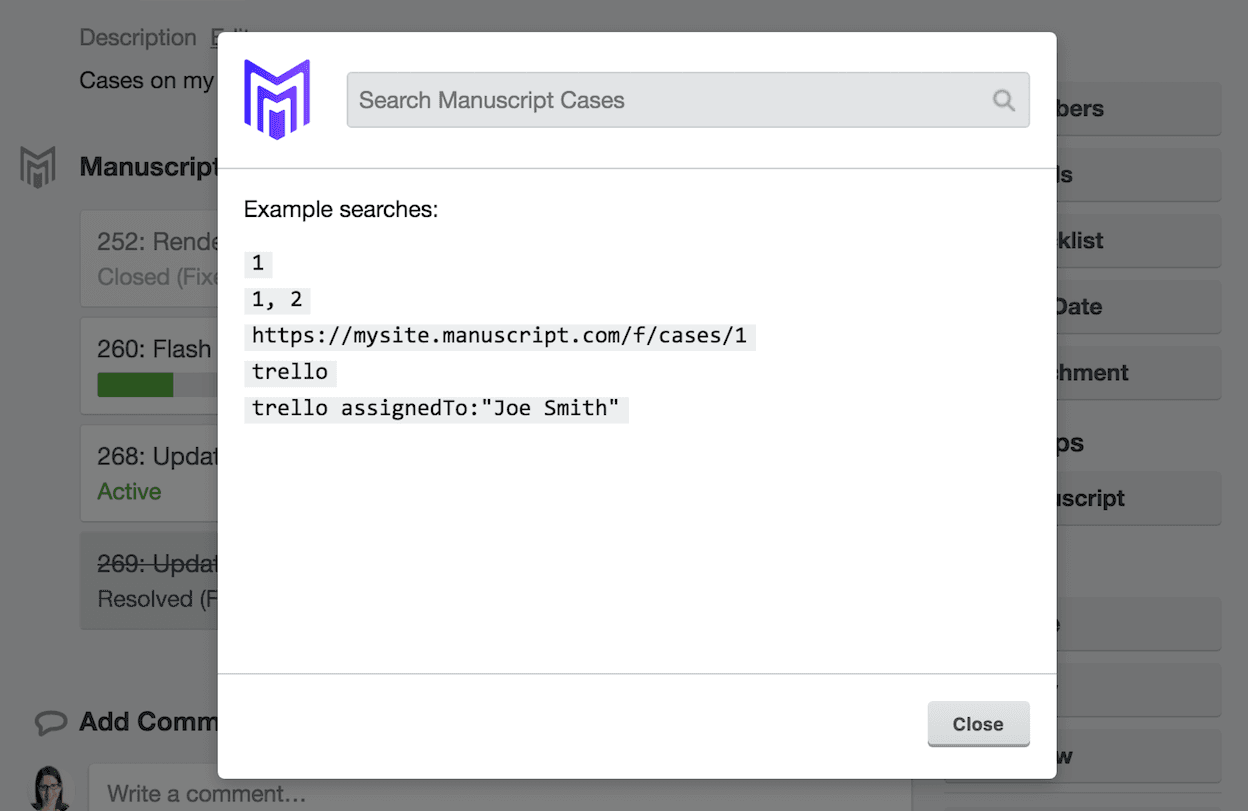The width and height of the screenshot is (1248, 811).
Task: Click the gray Manuscript icon beside the section heading
Action: (38, 166)
